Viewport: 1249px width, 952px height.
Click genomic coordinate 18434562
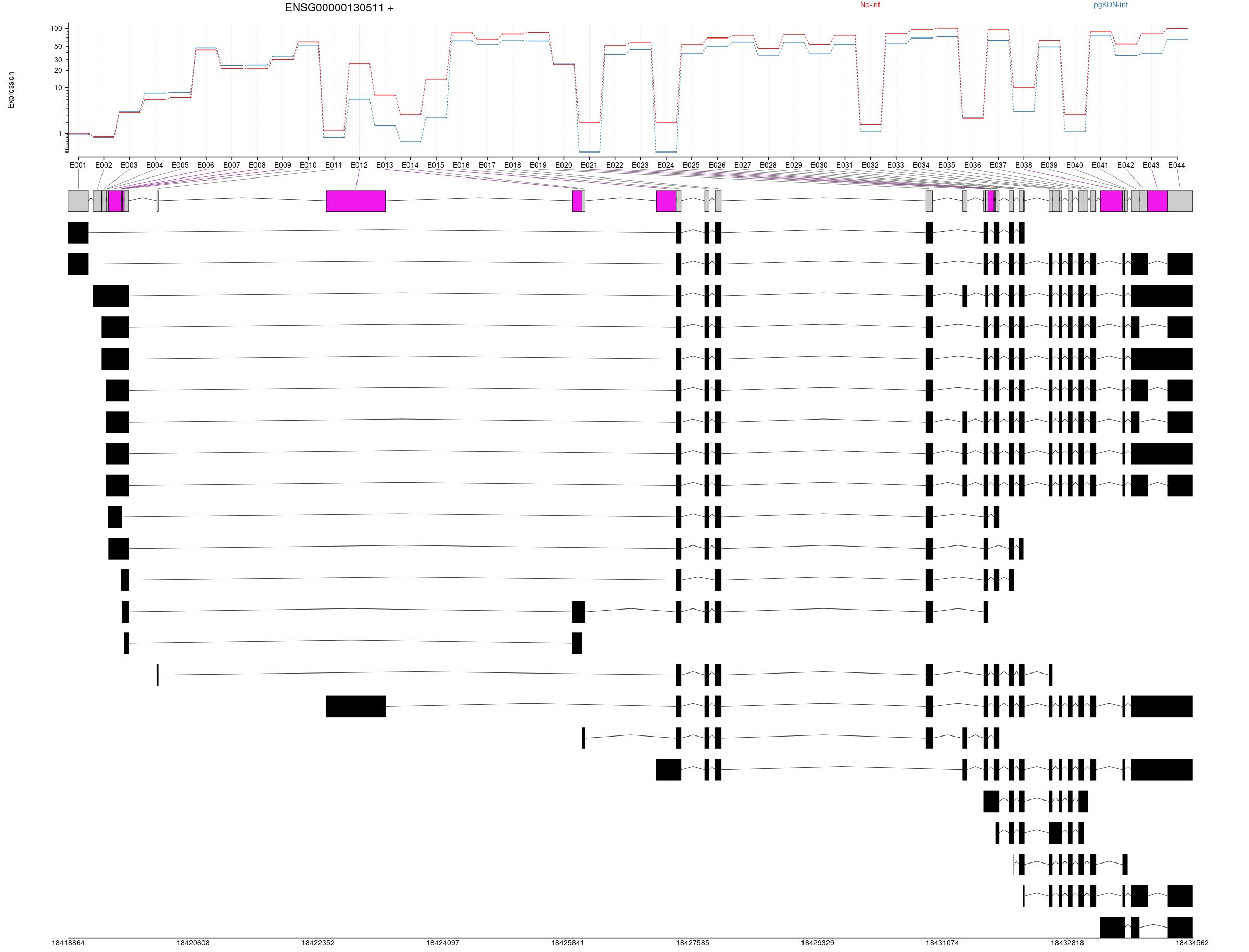click(1192, 943)
